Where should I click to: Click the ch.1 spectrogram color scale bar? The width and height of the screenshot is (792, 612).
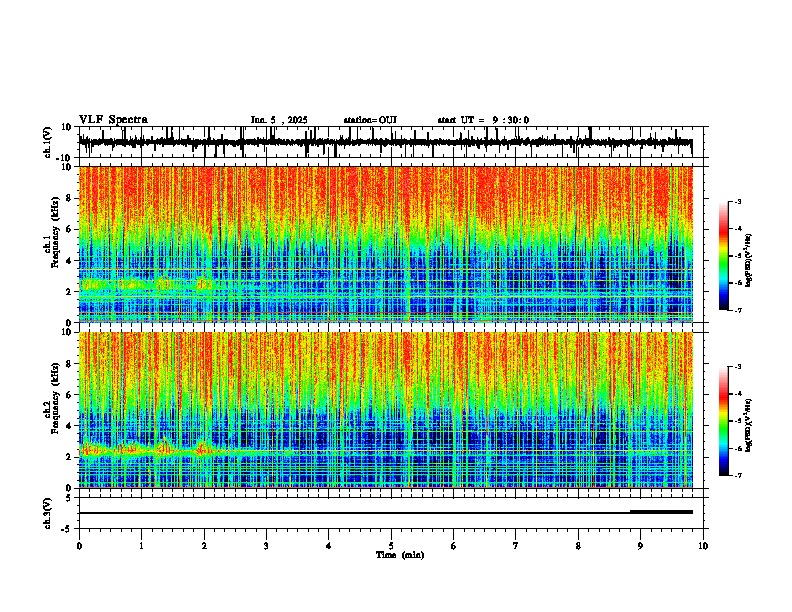tap(723, 256)
